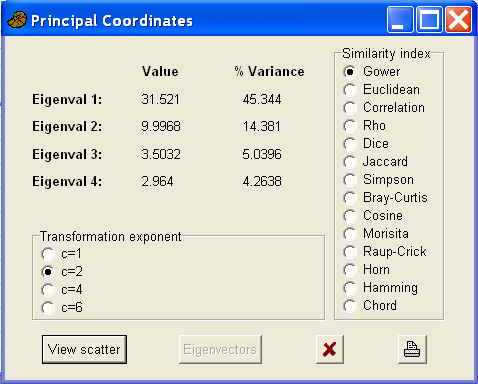Click Eigenval 2 value 9.9968
478x384 pixels.
[x=161, y=126]
